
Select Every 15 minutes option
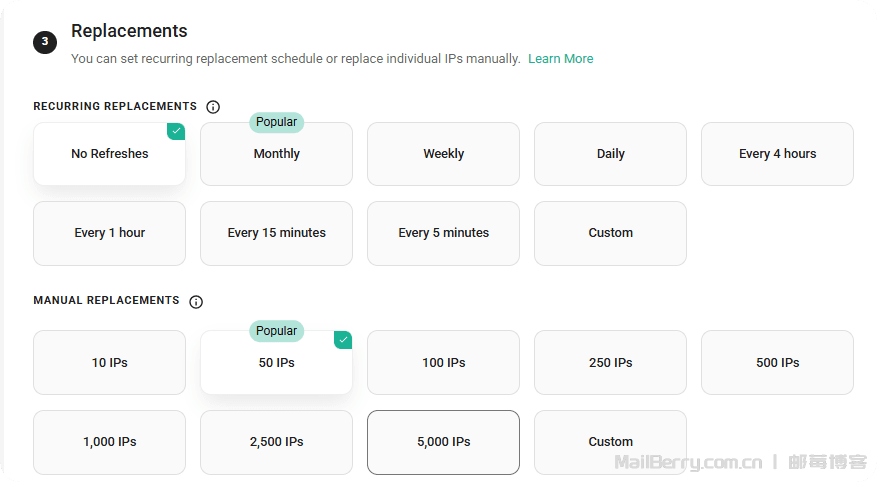pos(276,233)
